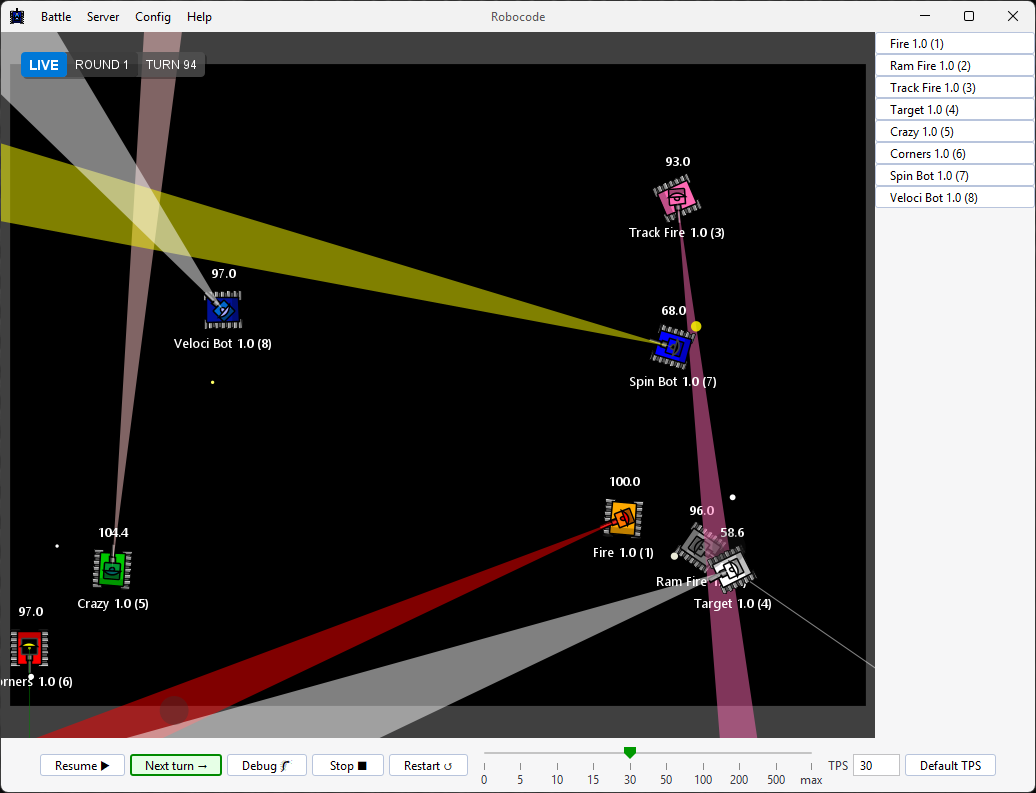The width and height of the screenshot is (1036, 793).
Task: Select the orange Fire tank
Action: tap(624, 517)
